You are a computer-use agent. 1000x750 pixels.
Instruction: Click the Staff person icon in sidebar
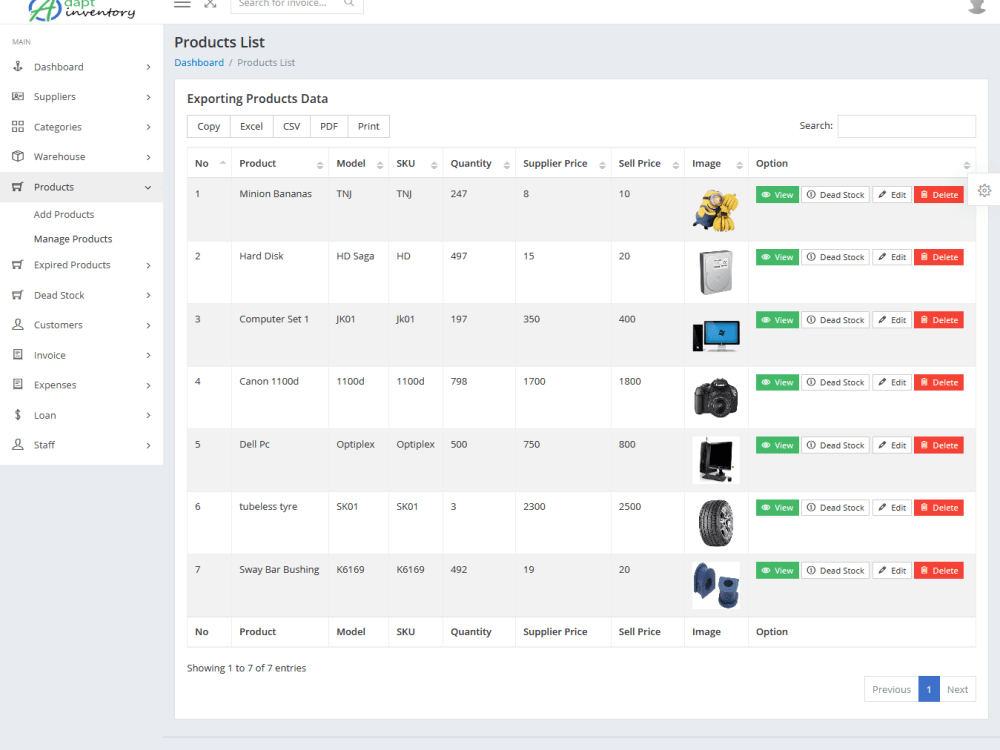tap(18, 445)
